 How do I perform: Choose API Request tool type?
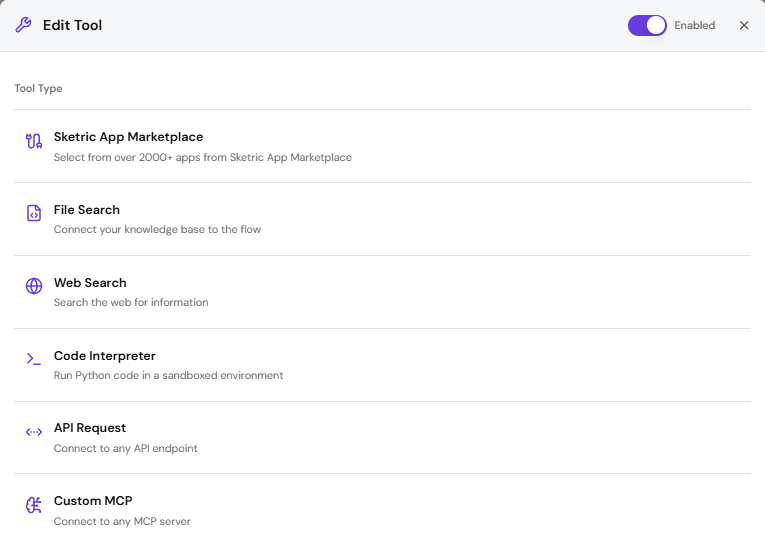(x=90, y=428)
